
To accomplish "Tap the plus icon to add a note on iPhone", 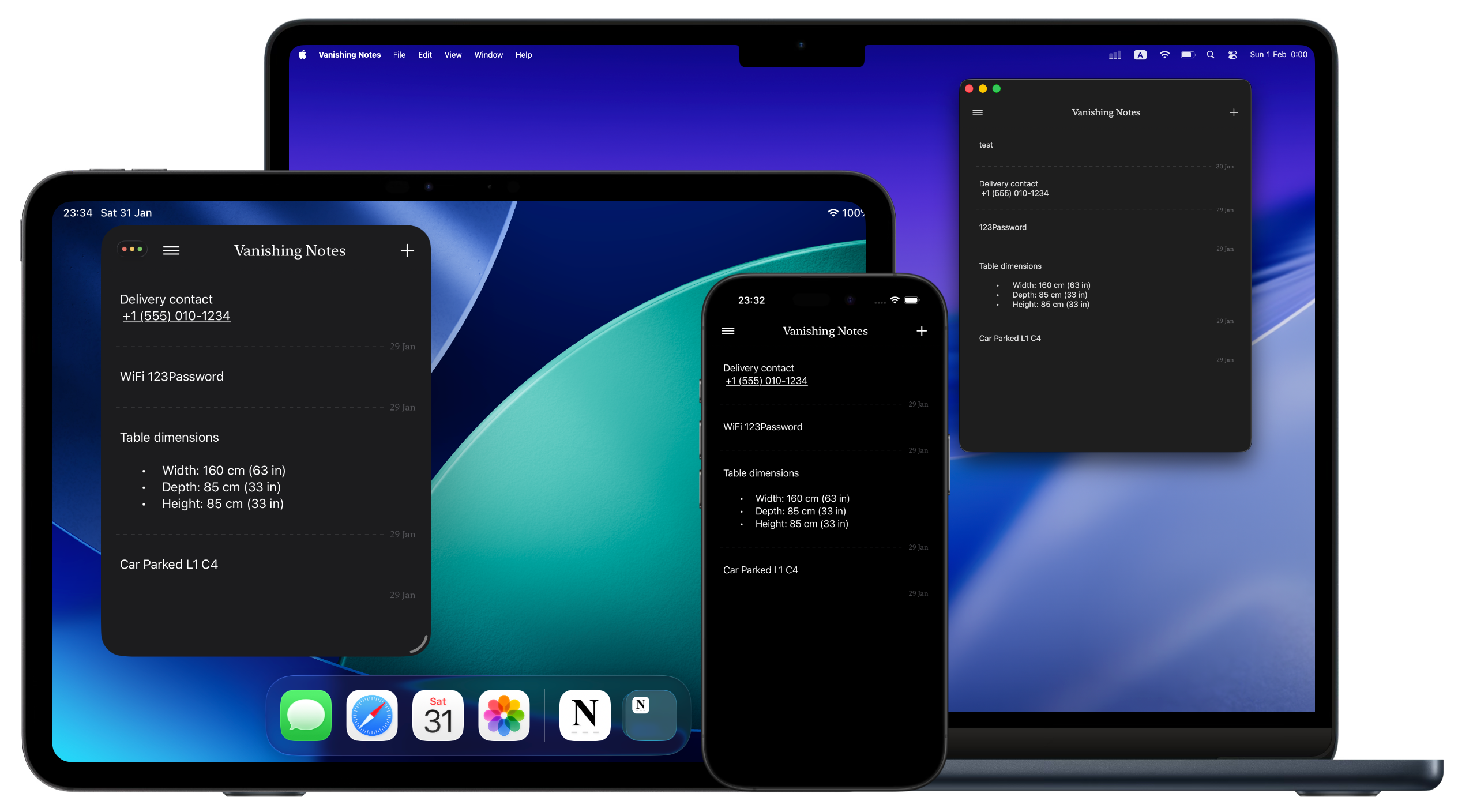I will [921, 330].
